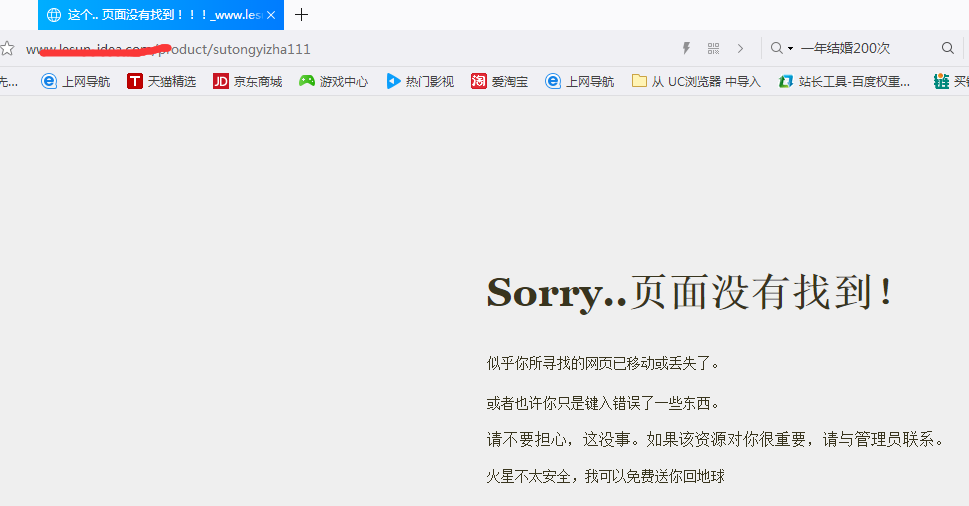Click the magnifier search button at right

(x=947, y=48)
